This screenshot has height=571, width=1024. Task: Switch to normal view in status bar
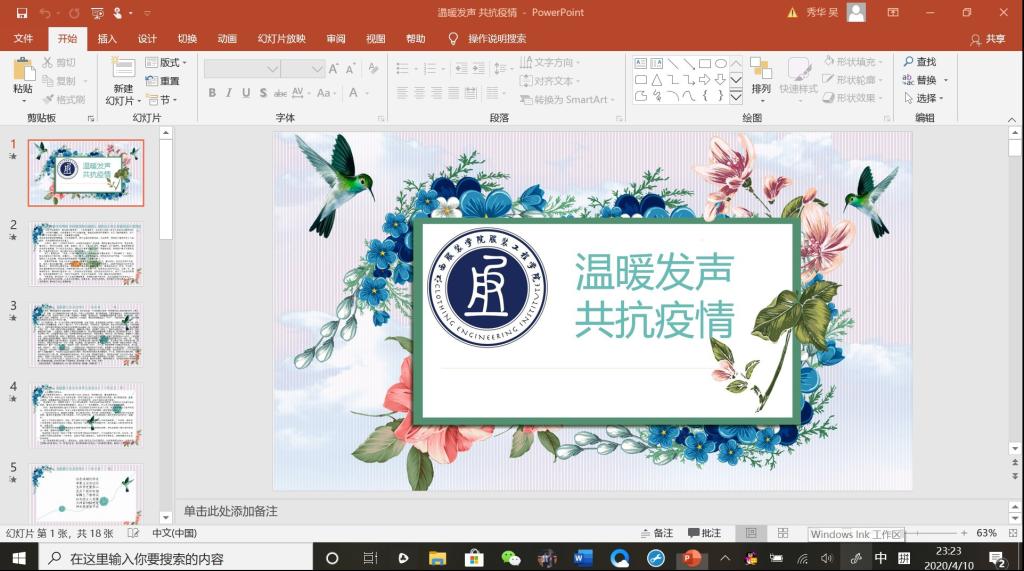(x=751, y=533)
